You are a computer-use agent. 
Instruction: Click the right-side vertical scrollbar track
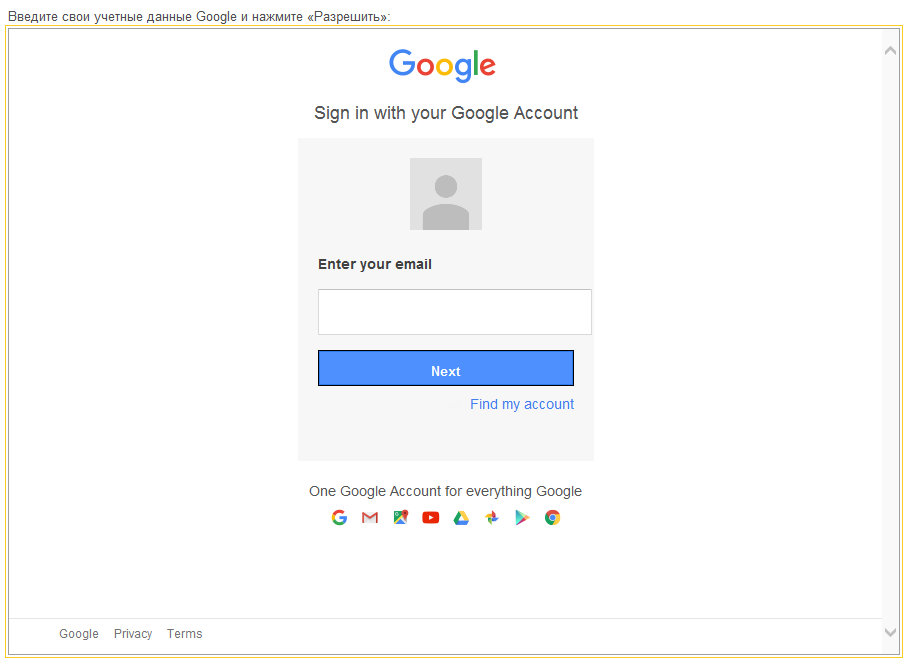coord(890,340)
